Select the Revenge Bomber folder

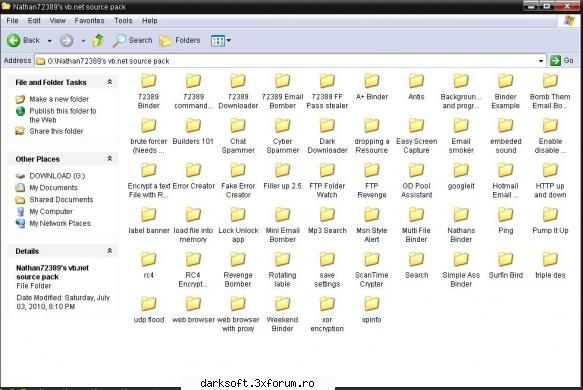238,270
